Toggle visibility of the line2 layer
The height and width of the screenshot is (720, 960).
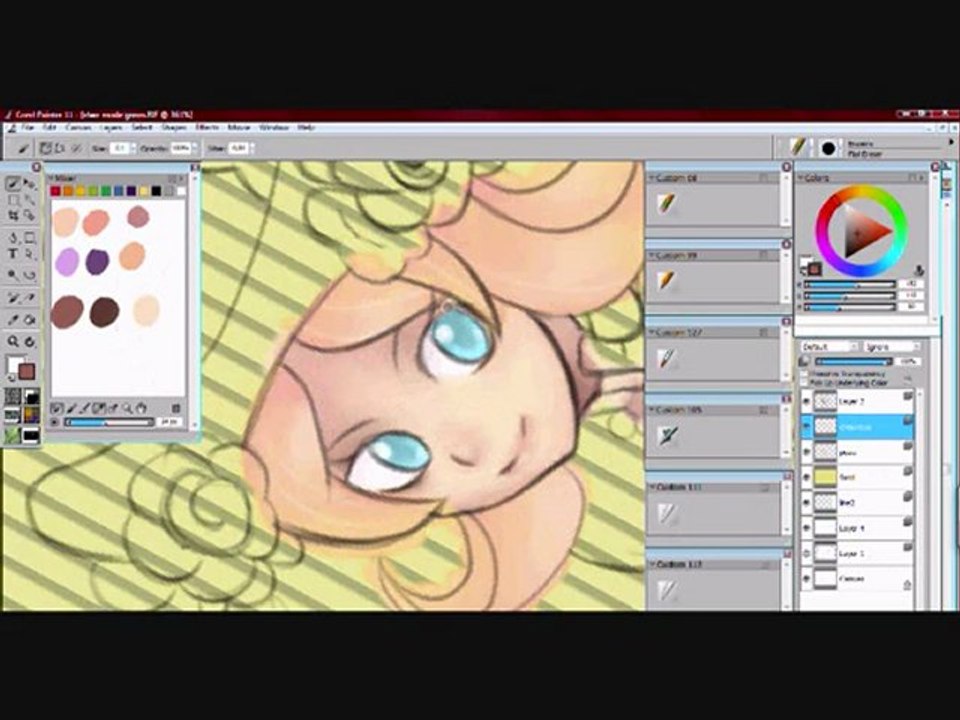pyautogui.click(x=806, y=503)
